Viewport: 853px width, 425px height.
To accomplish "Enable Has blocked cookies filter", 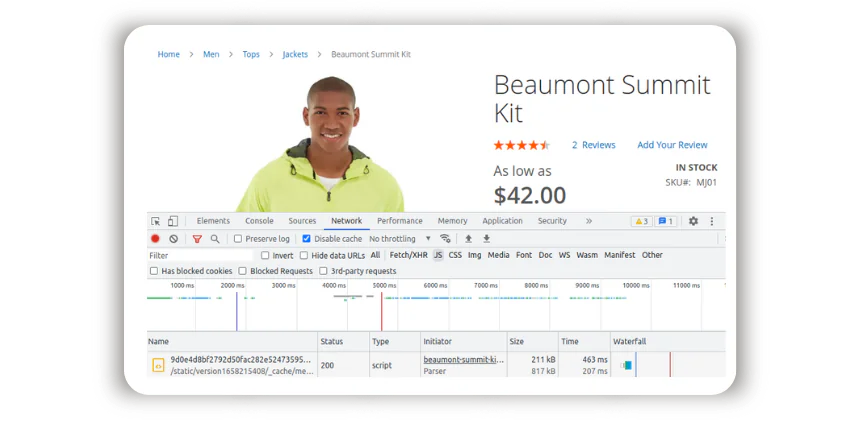I will (x=154, y=271).
